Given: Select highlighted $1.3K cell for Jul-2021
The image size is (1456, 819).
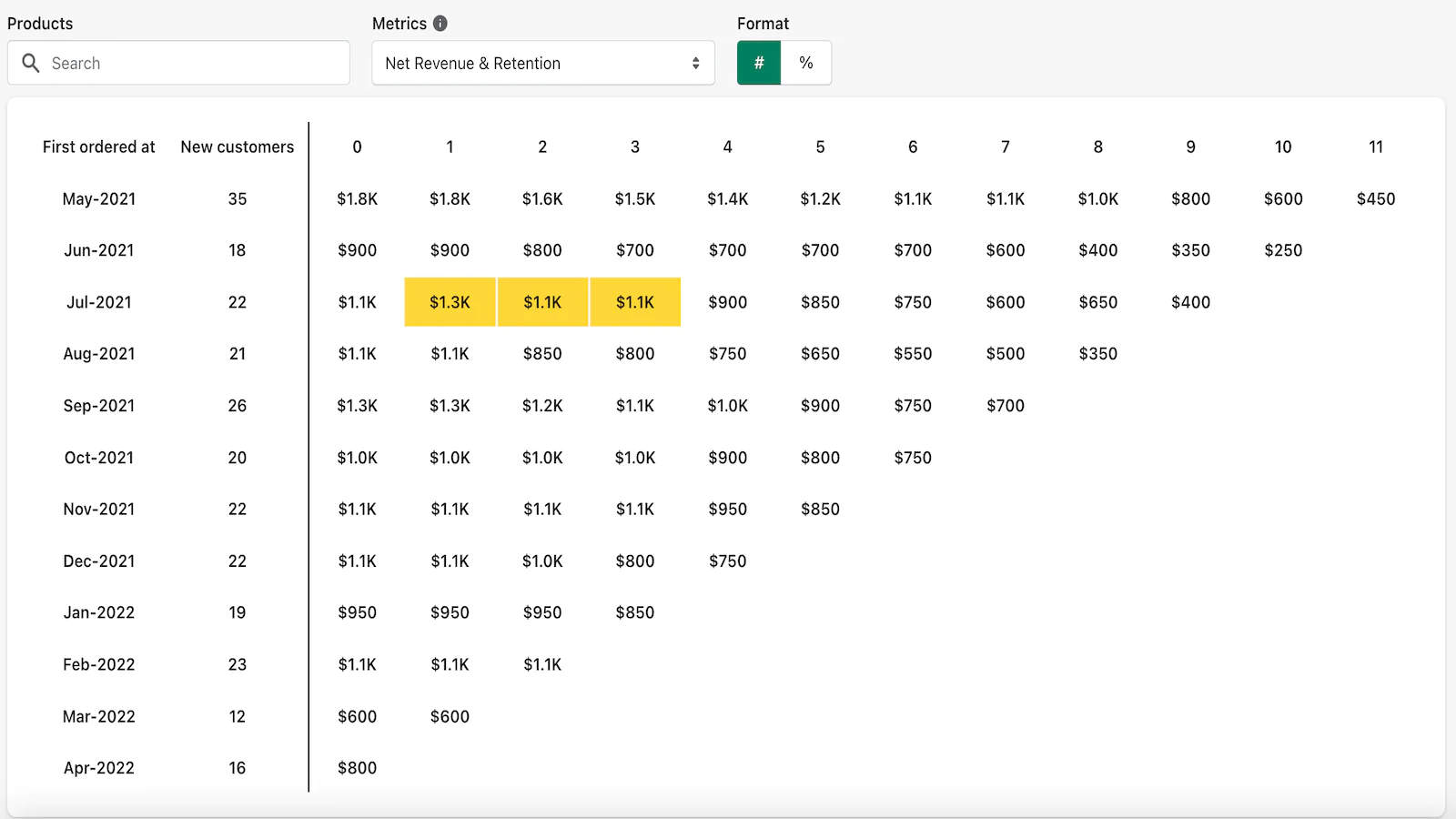Looking at the screenshot, I should [450, 302].
